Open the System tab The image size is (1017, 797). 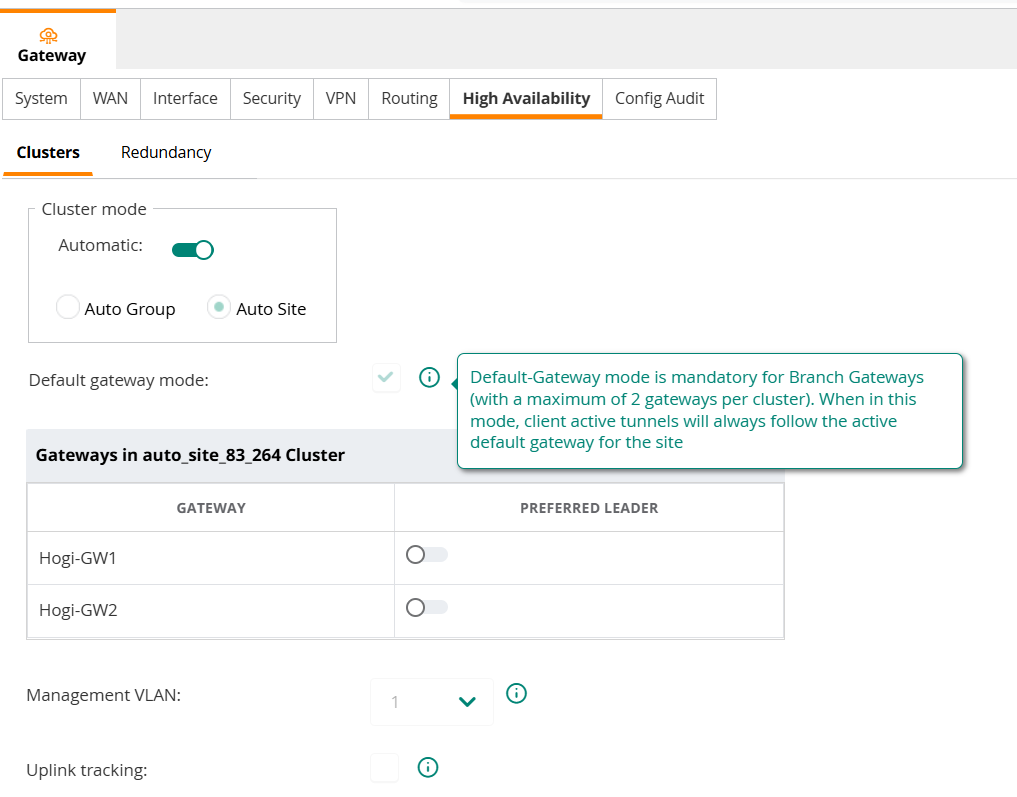(x=41, y=98)
